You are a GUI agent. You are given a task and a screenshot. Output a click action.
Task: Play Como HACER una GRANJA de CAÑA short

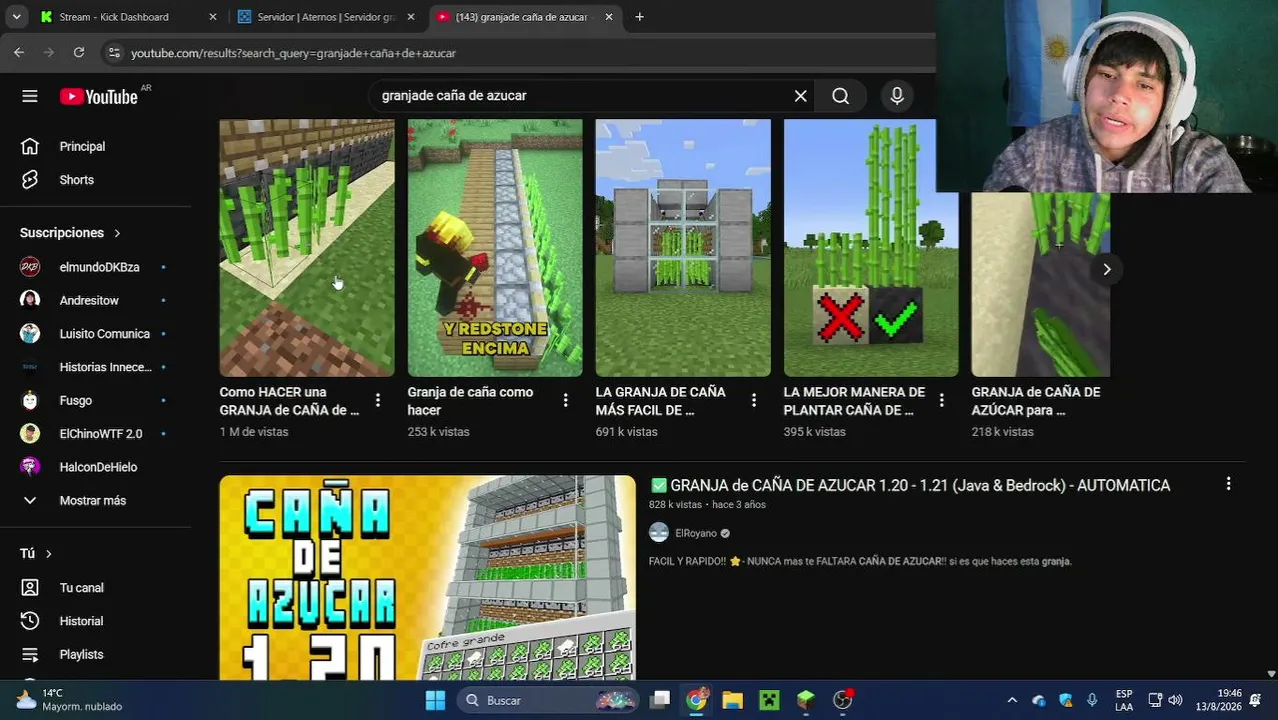[x=307, y=248]
